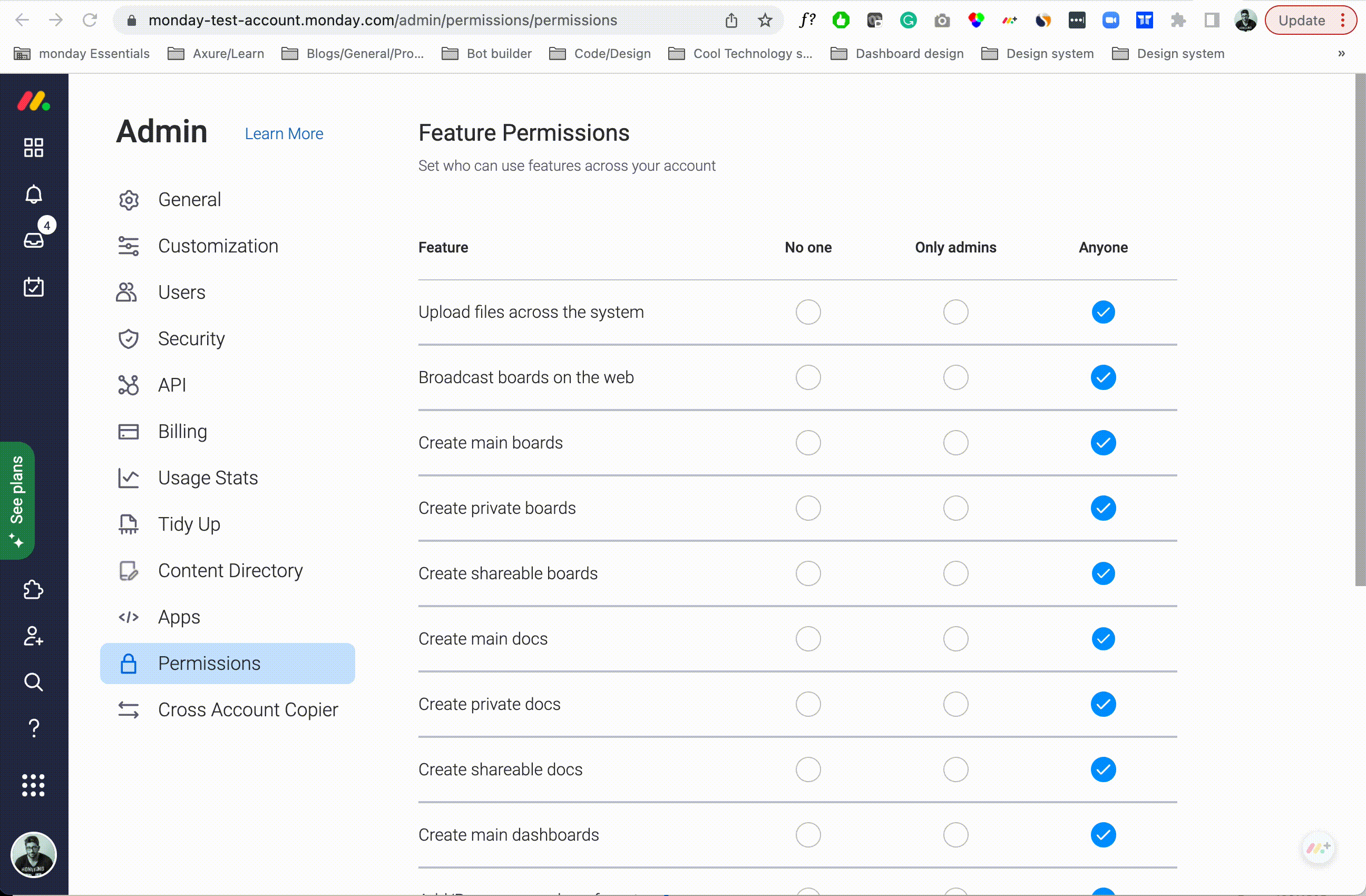Open the nine-dot products switcher
Viewport: 1366px width, 896px height.
[33, 785]
